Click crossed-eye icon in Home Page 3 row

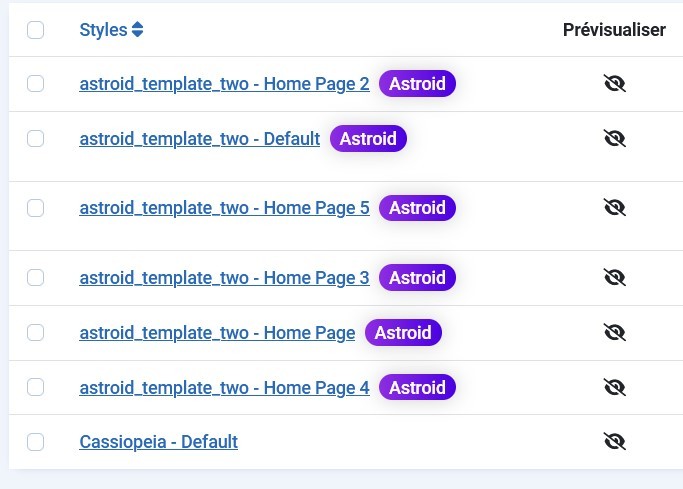[615, 277]
